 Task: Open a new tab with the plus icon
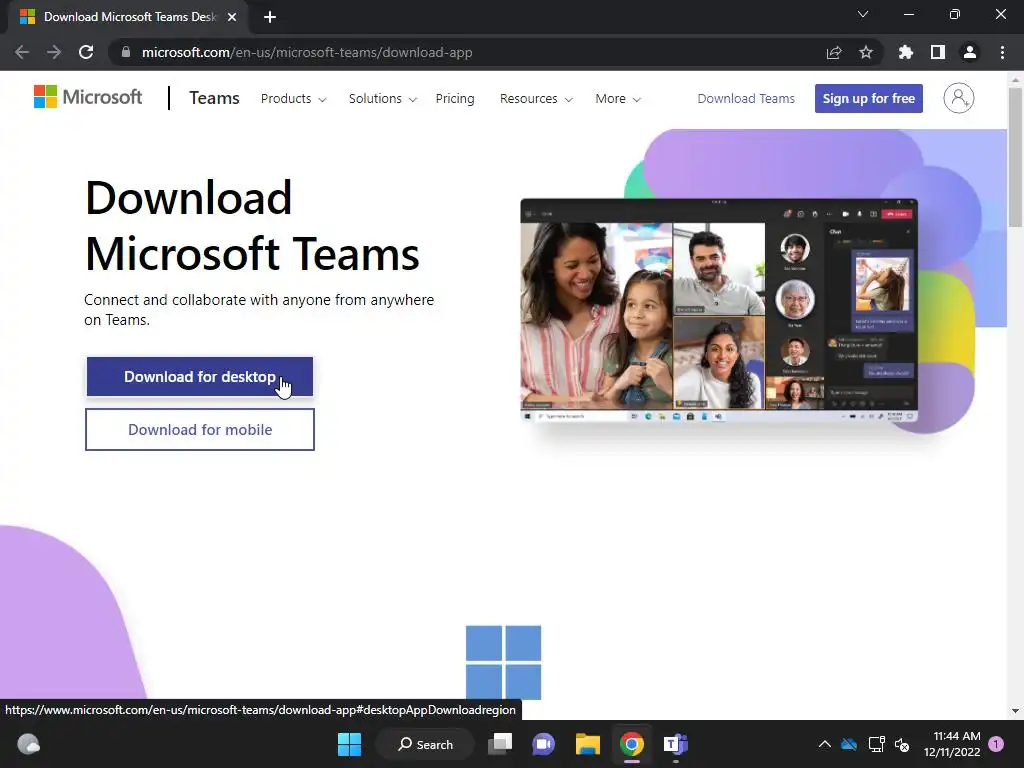click(270, 17)
